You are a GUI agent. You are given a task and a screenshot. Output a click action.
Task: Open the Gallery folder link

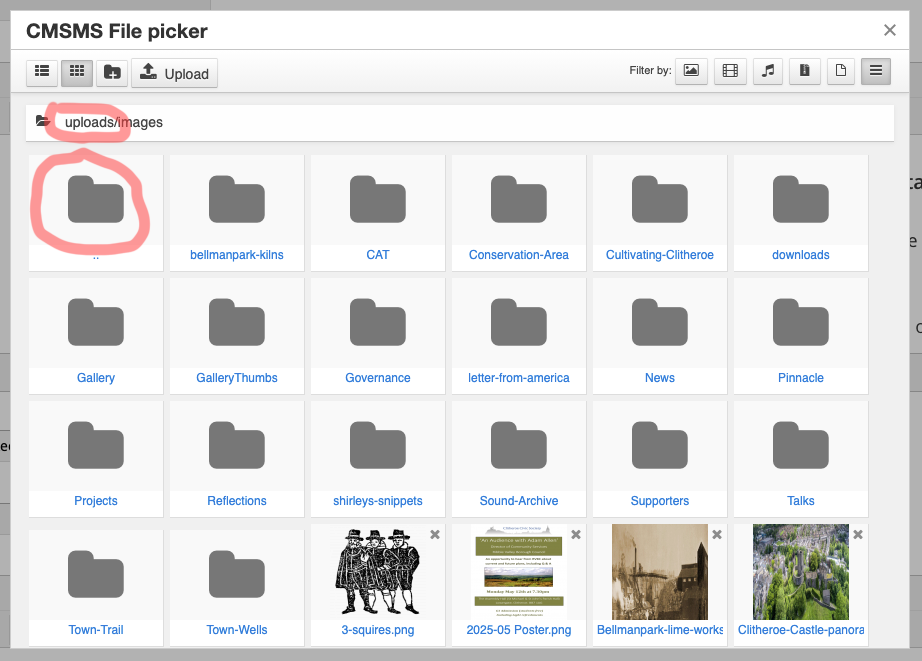pos(96,378)
